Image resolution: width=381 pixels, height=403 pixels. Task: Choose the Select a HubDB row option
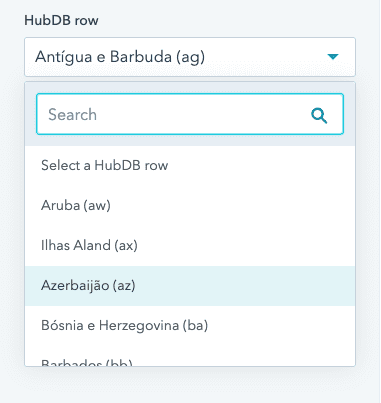190,166
